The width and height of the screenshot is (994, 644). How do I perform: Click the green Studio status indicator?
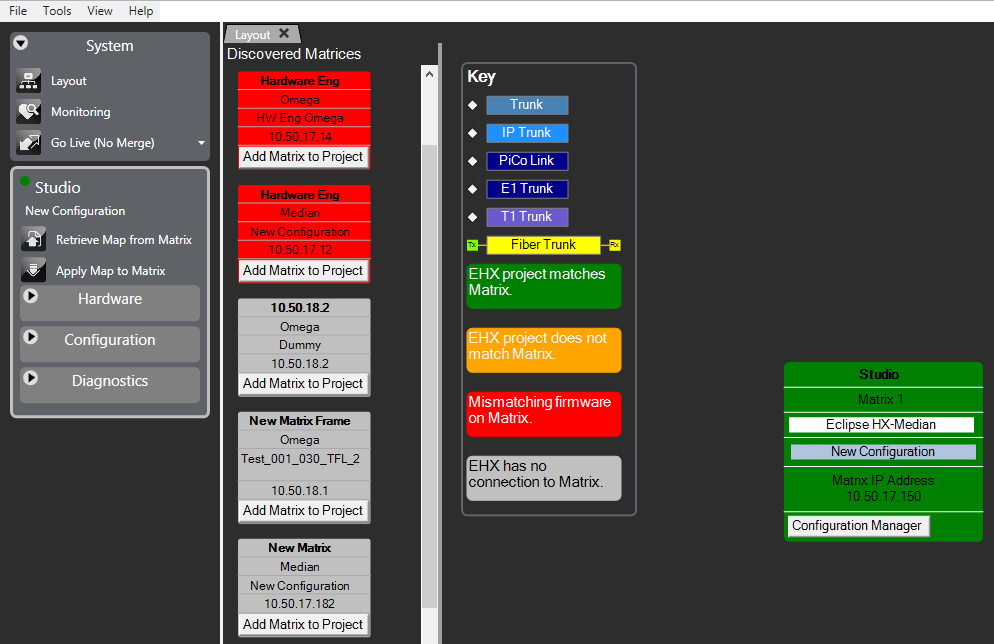pyautogui.click(x=25, y=182)
